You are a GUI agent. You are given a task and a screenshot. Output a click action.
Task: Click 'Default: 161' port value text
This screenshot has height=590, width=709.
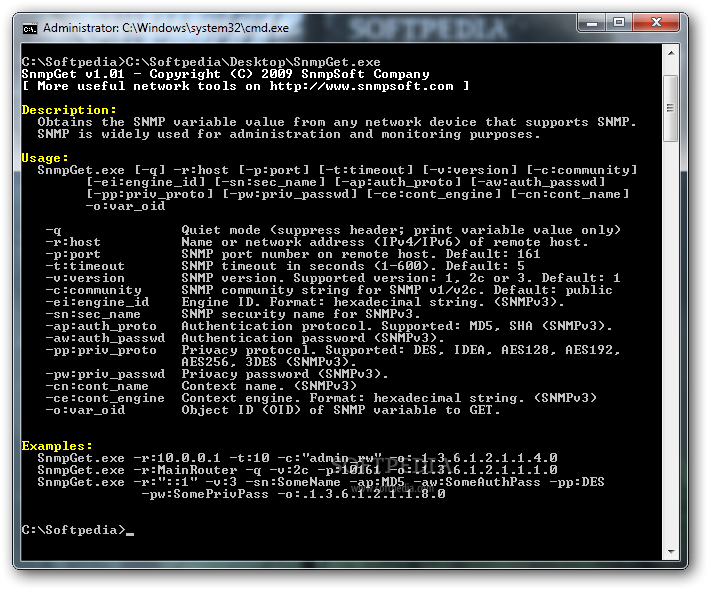[x=493, y=254]
